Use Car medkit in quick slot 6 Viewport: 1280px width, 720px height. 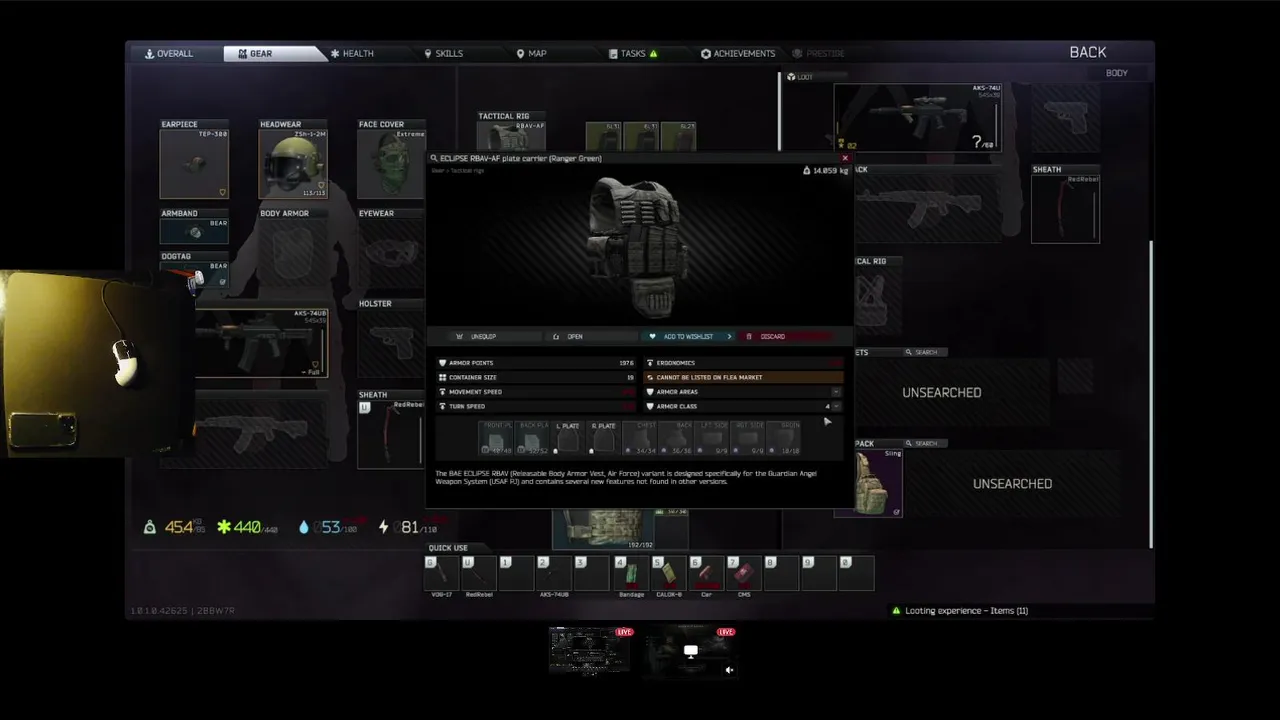coord(706,573)
